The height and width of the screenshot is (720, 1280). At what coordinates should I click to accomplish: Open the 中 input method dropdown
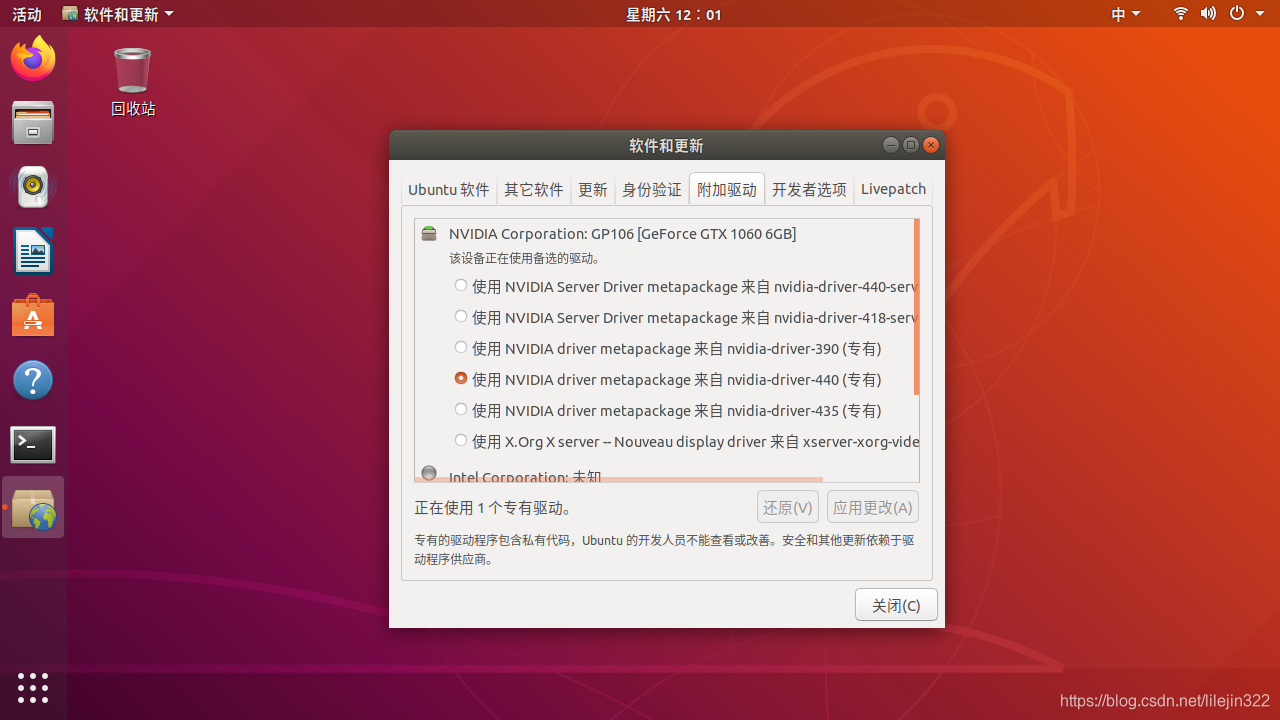point(1126,14)
